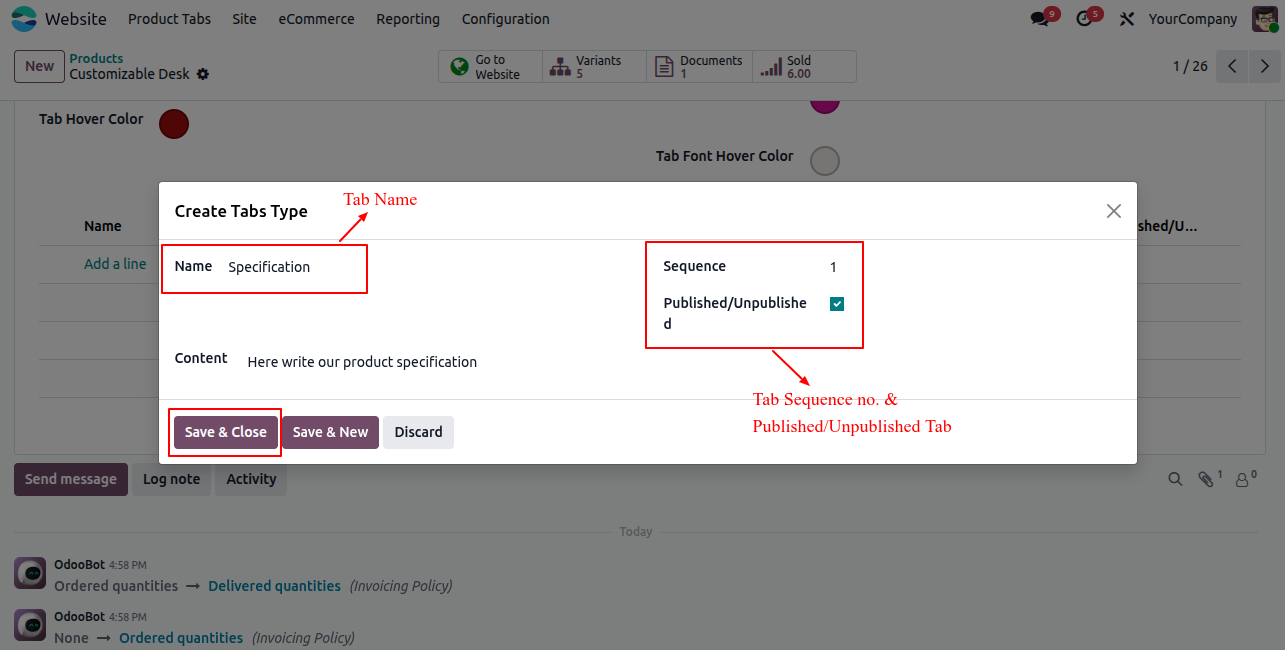Screen dimensions: 1285x650
Task: Click Save & Close button
Action: (226, 432)
